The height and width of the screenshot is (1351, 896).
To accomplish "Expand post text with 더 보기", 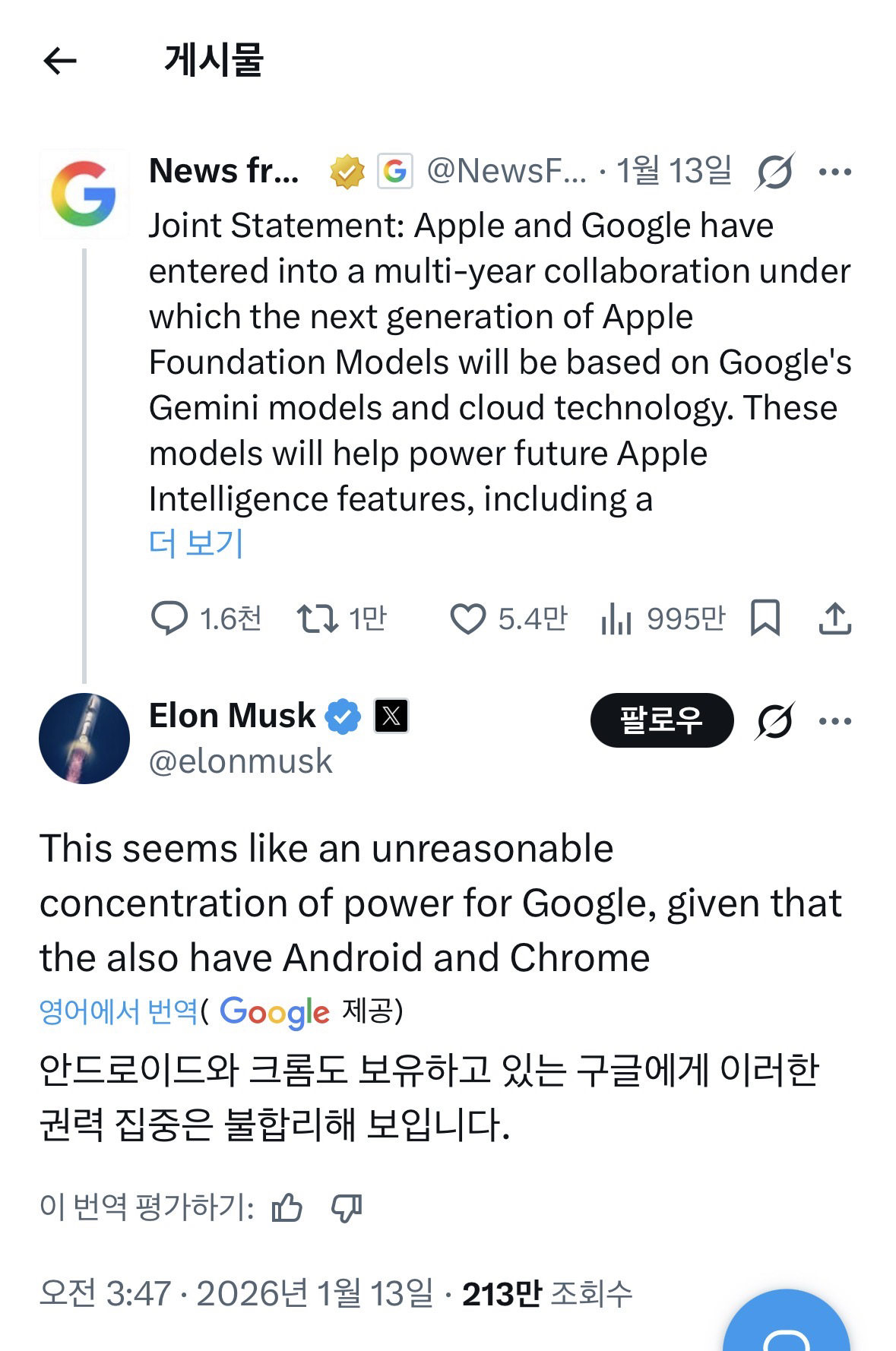I will pyautogui.click(x=196, y=543).
